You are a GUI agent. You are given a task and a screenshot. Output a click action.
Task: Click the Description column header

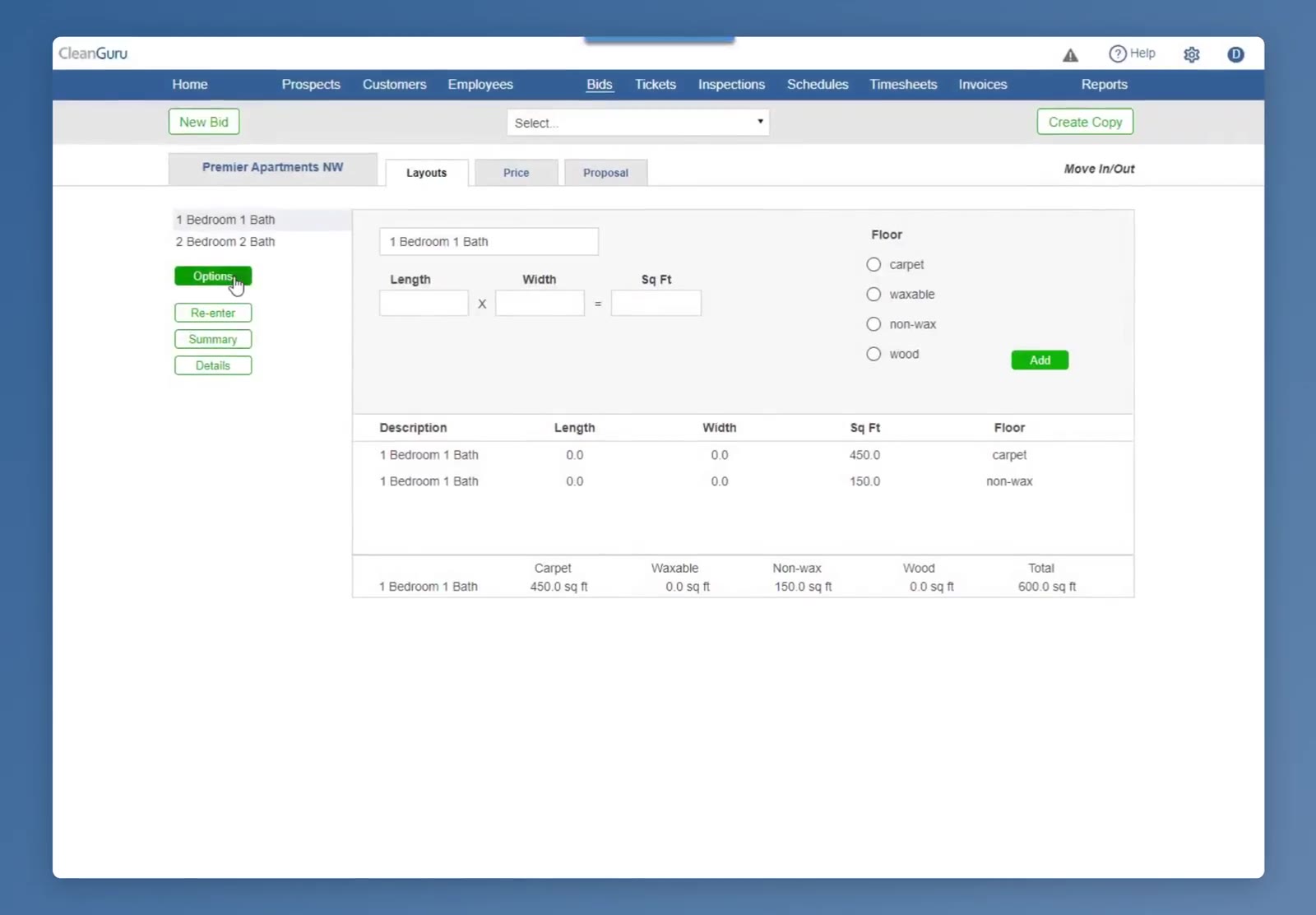413,428
